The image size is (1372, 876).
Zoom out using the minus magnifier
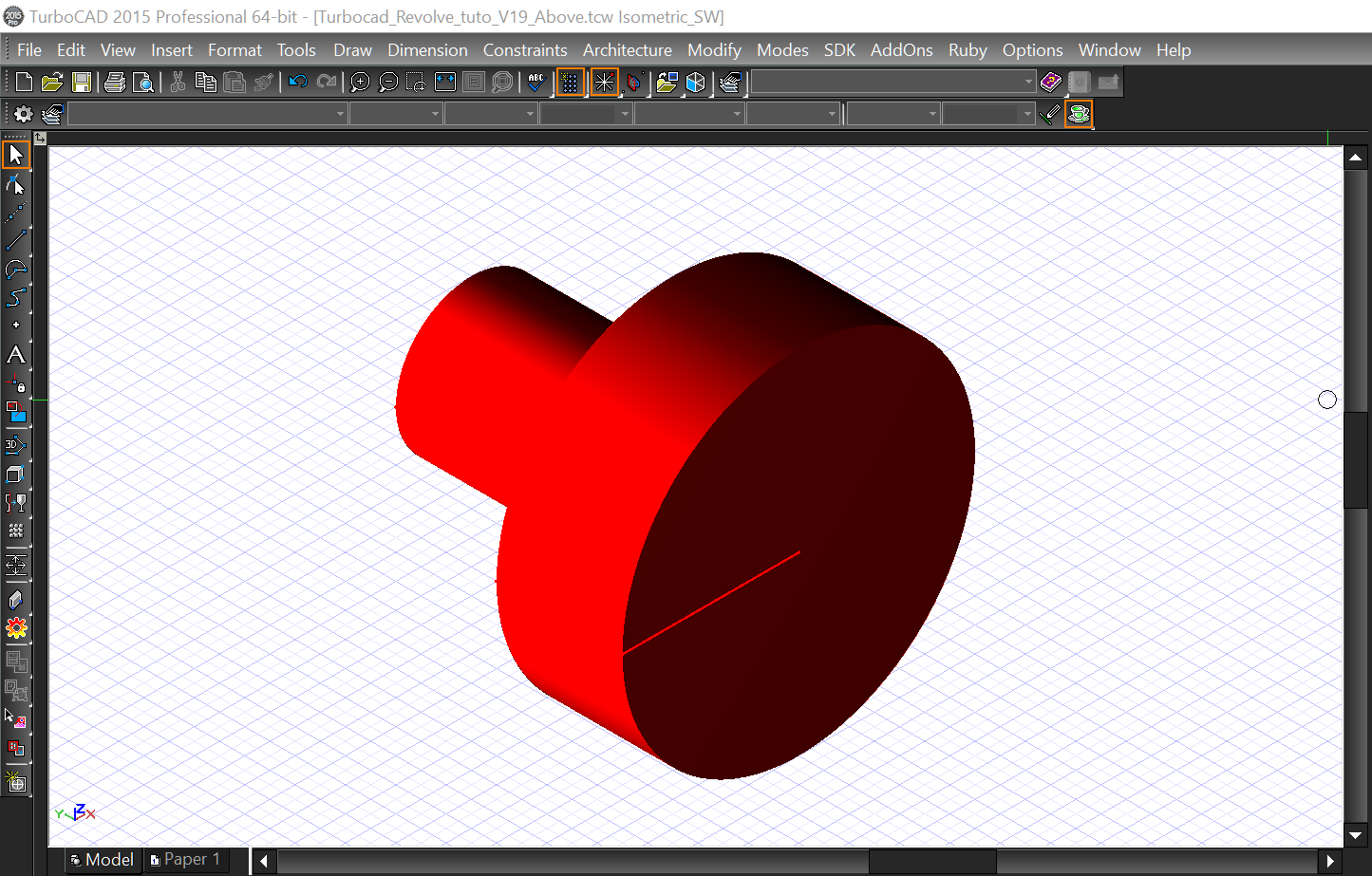click(x=388, y=83)
